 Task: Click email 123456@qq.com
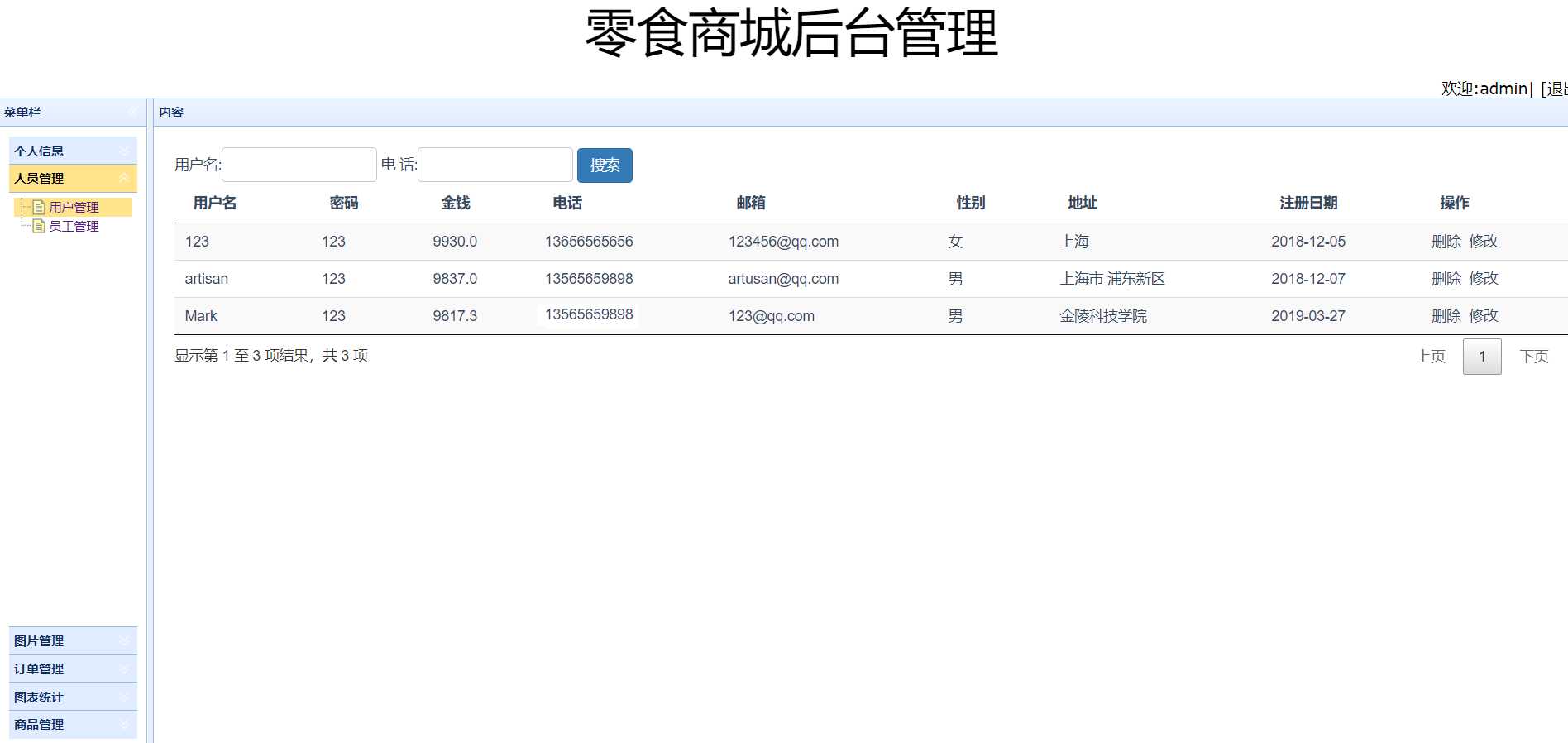783,242
